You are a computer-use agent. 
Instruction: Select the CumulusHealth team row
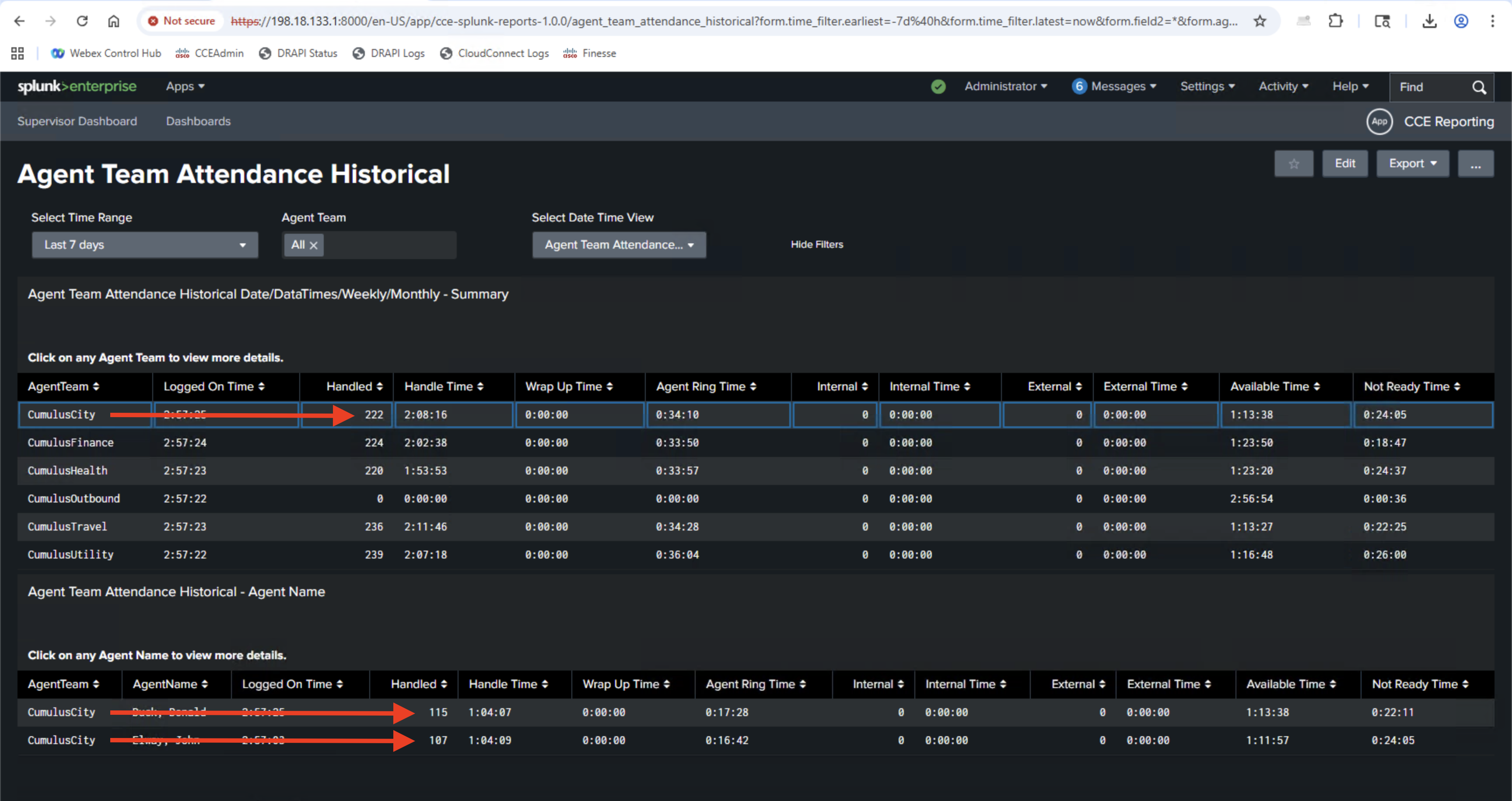click(756, 471)
